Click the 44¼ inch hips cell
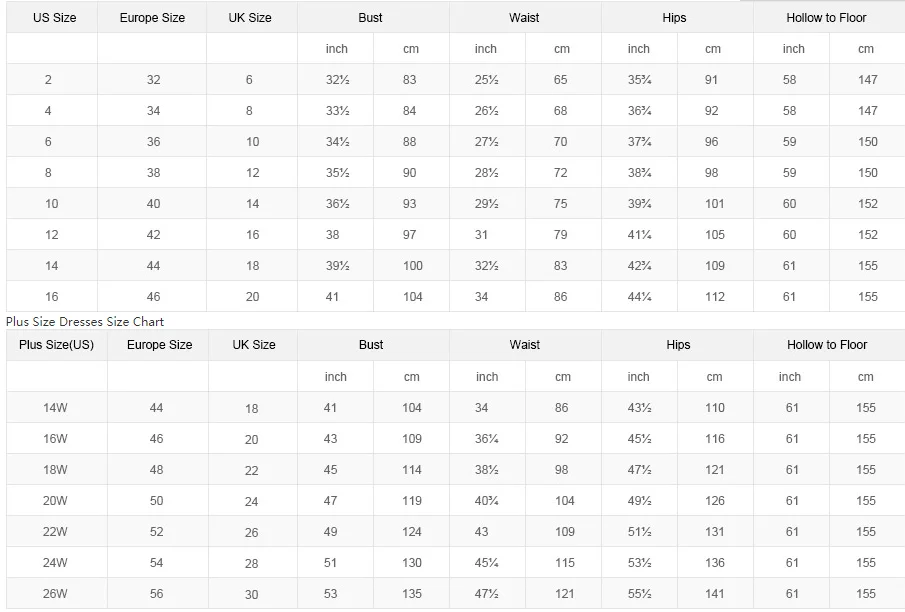Screen dimensions: 905x612 [x=639, y=297]
